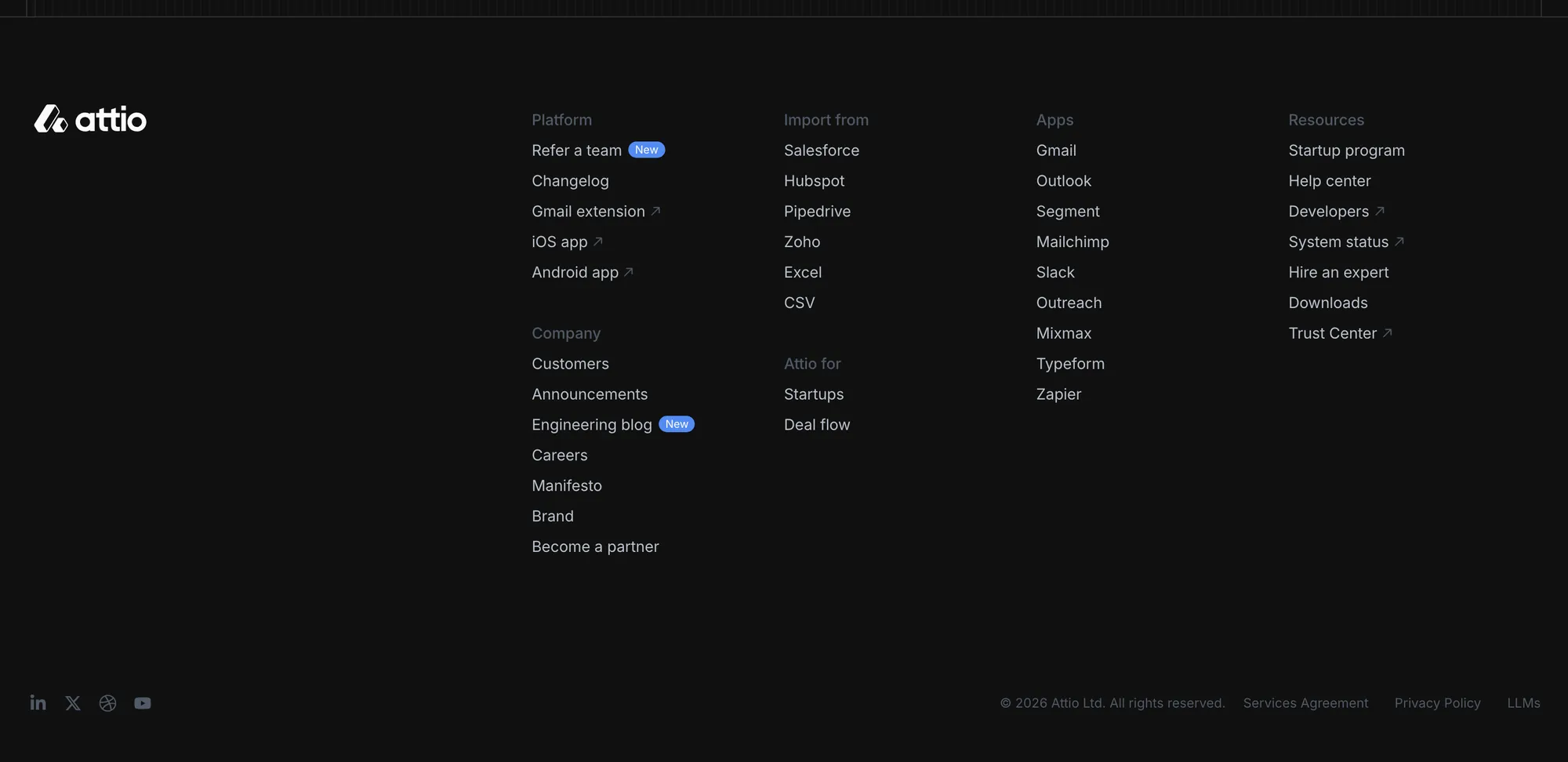Read the Manifesto page

pyautogui.click(x=567, y=485)
